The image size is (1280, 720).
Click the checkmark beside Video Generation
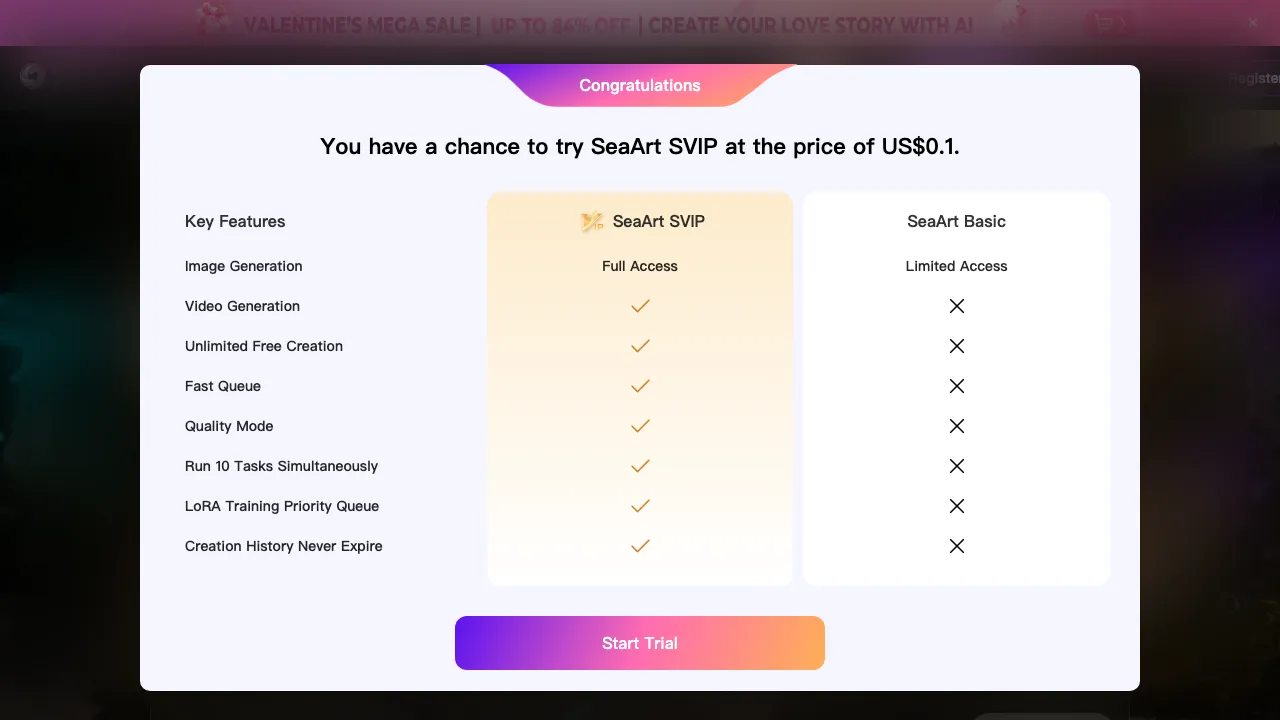click(x=640, y=306)
